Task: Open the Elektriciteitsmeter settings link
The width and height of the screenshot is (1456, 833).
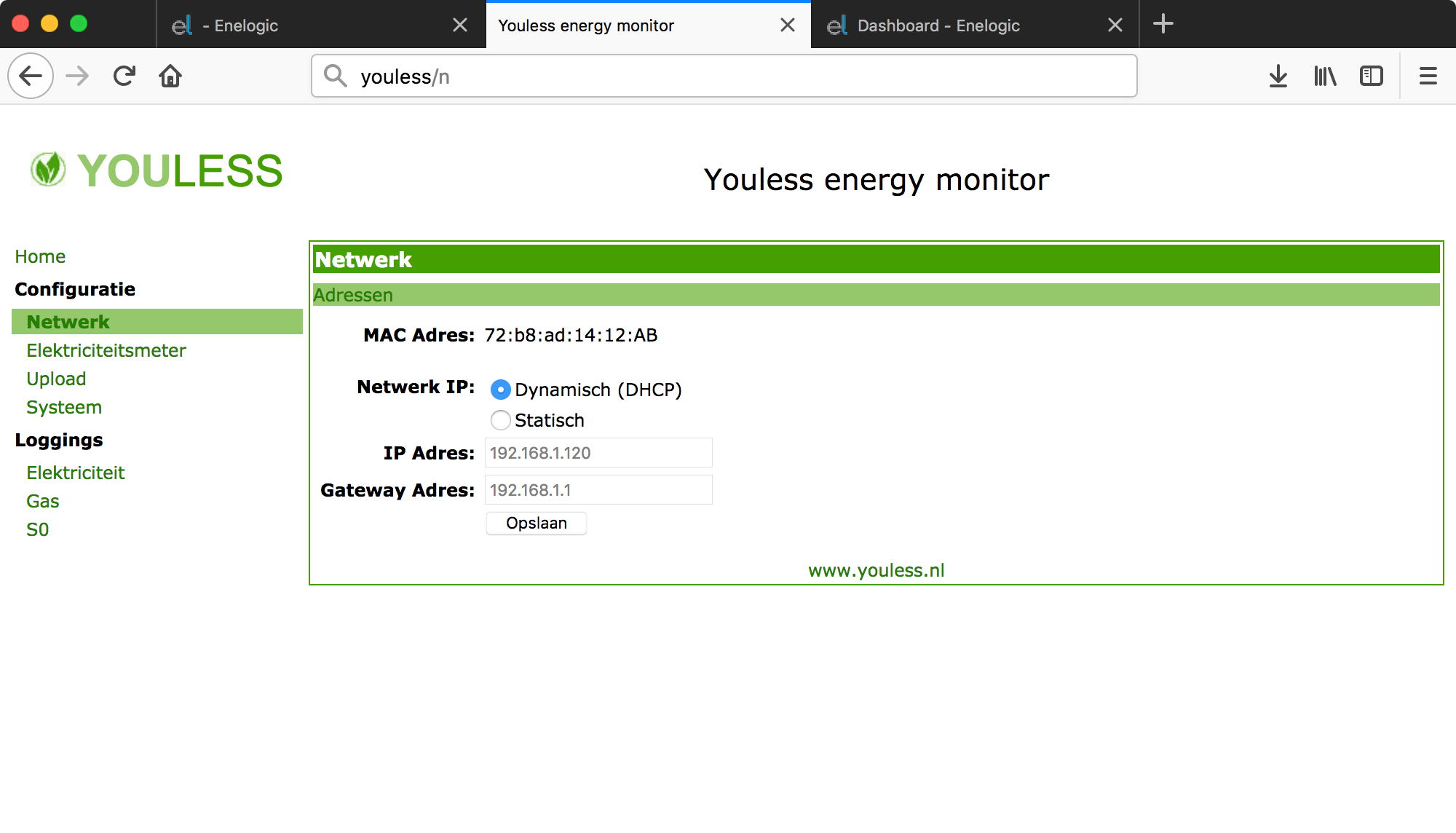Action: pyautogui.click(x=106, y=350)
